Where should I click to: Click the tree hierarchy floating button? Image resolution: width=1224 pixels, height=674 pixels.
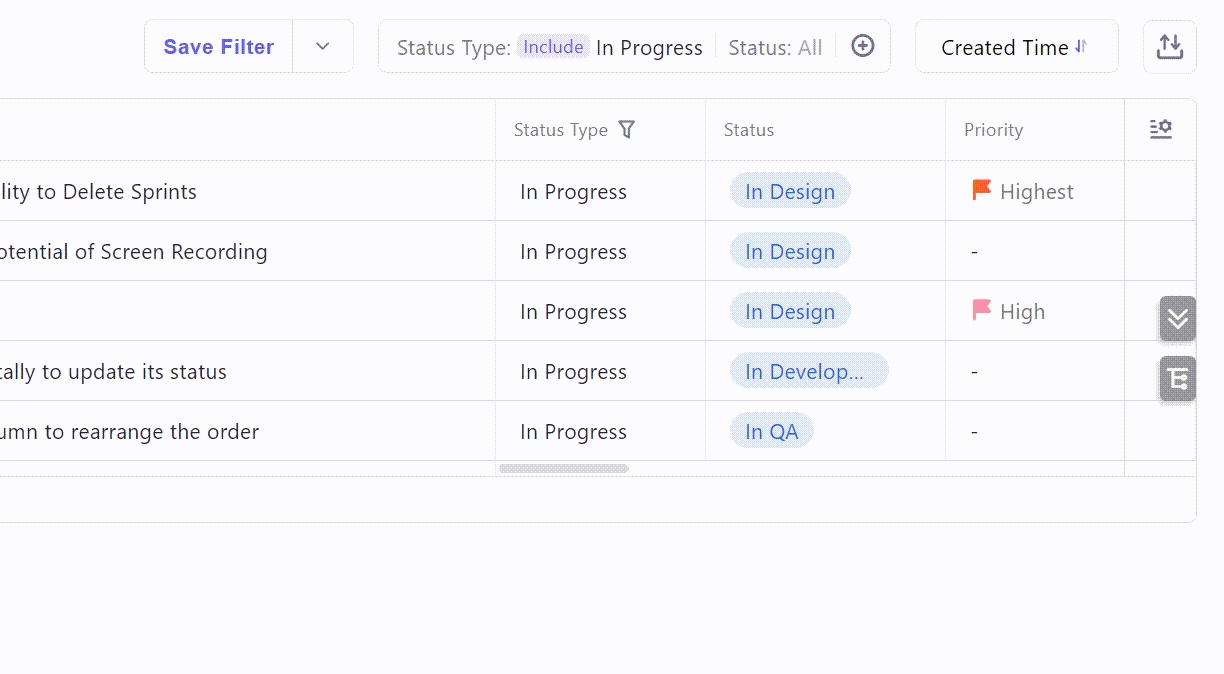coord(1177,379)
